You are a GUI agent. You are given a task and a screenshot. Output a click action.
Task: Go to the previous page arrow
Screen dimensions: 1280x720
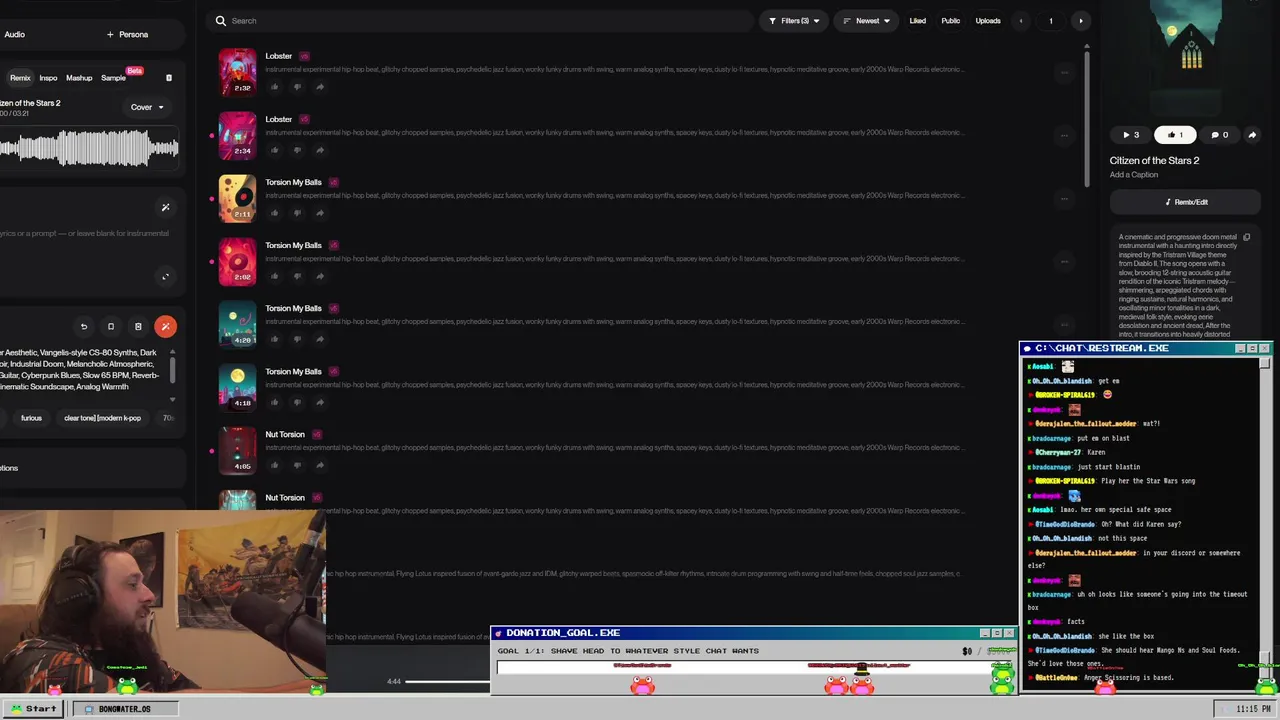1021,20
